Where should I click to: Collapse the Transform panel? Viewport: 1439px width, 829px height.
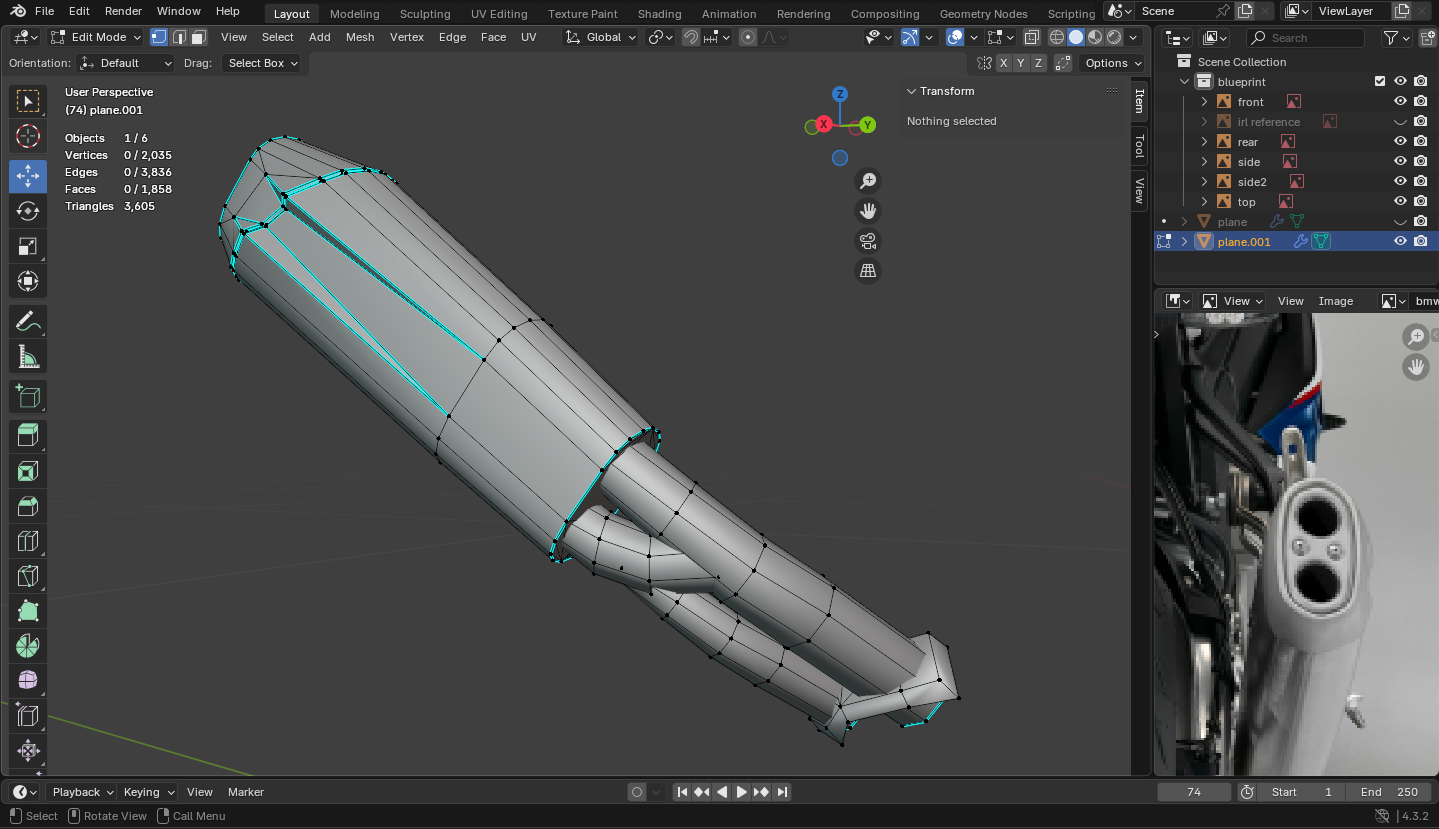(x=911, y=91)
